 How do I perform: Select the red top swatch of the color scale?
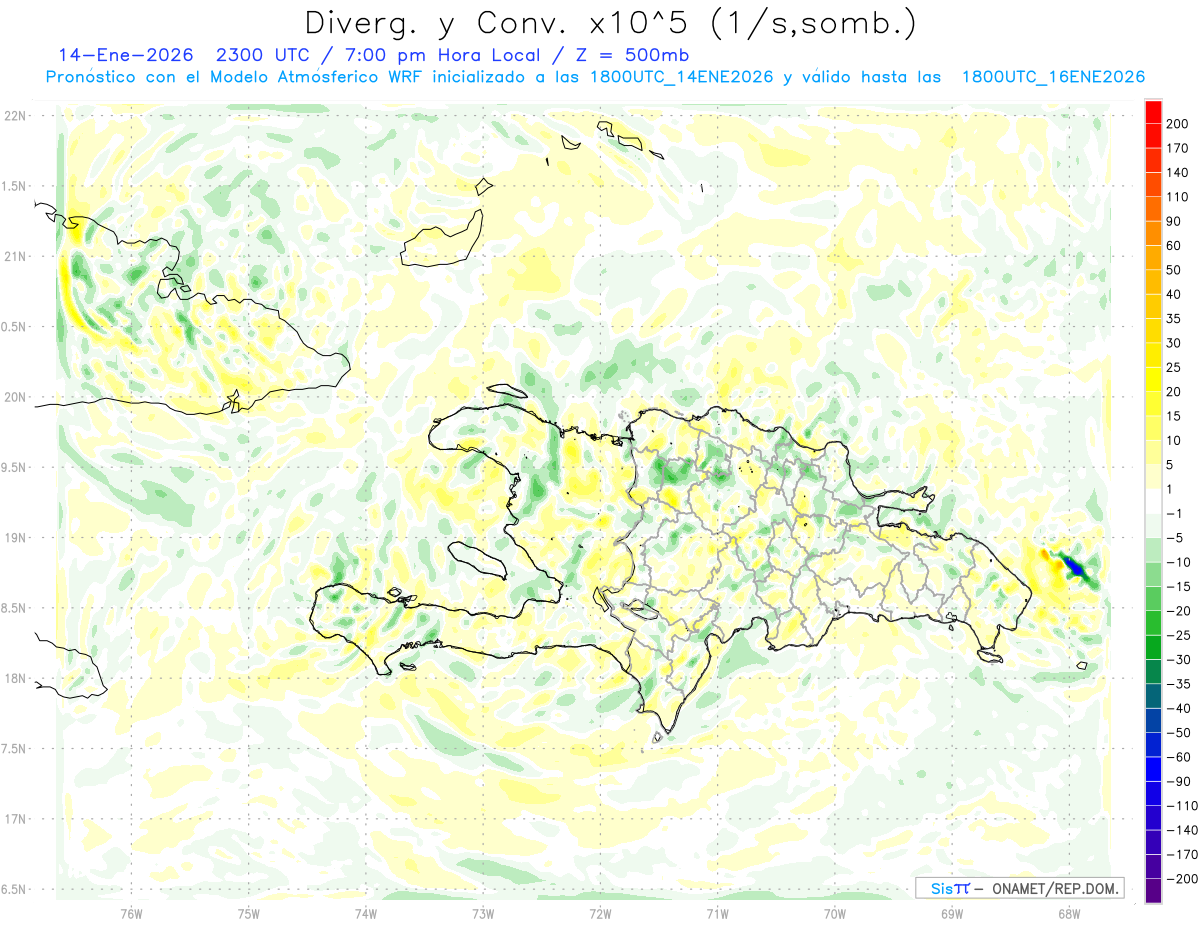(1153, 112)
